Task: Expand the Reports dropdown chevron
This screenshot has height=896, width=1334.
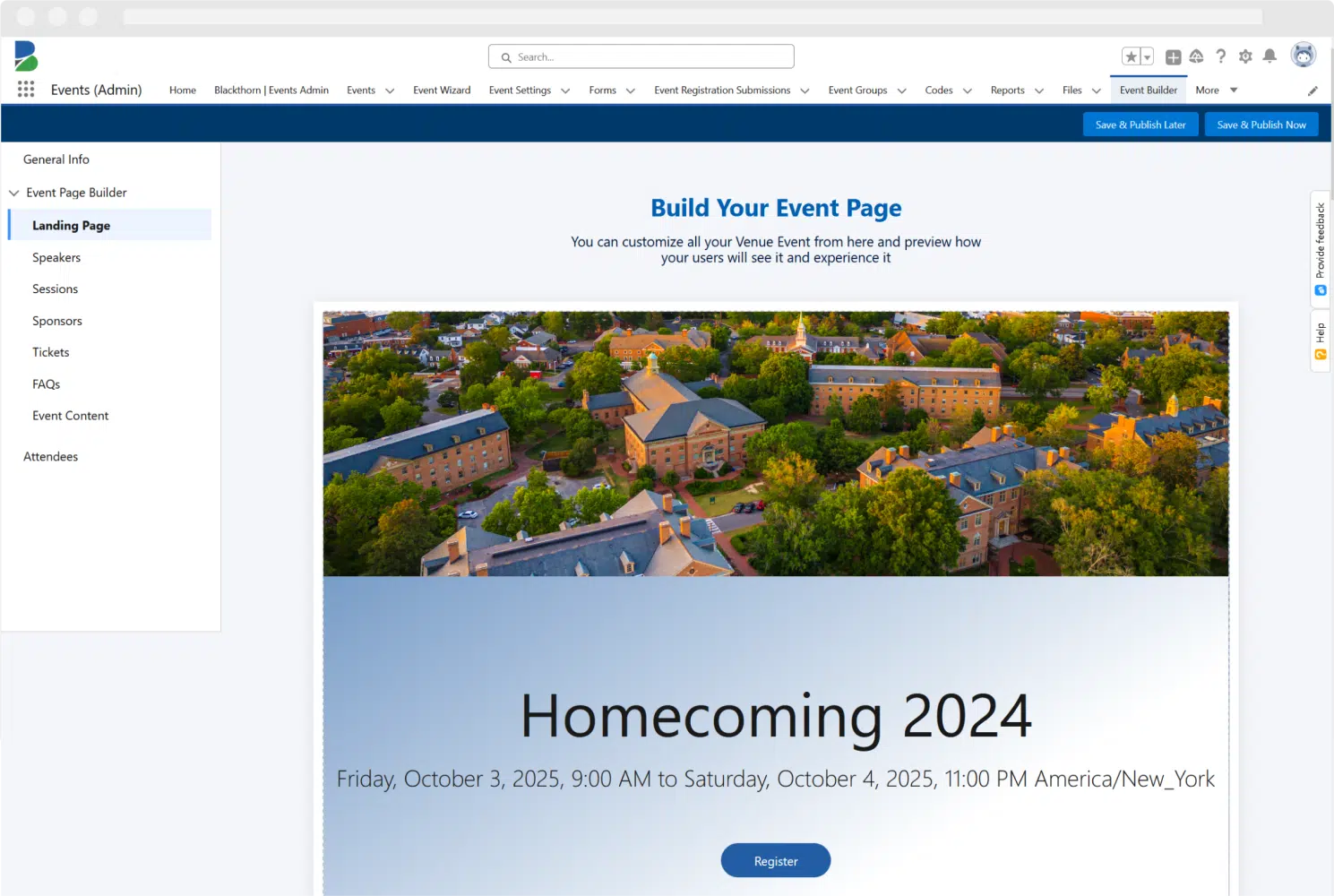Action: click(x=1039, y=90)
